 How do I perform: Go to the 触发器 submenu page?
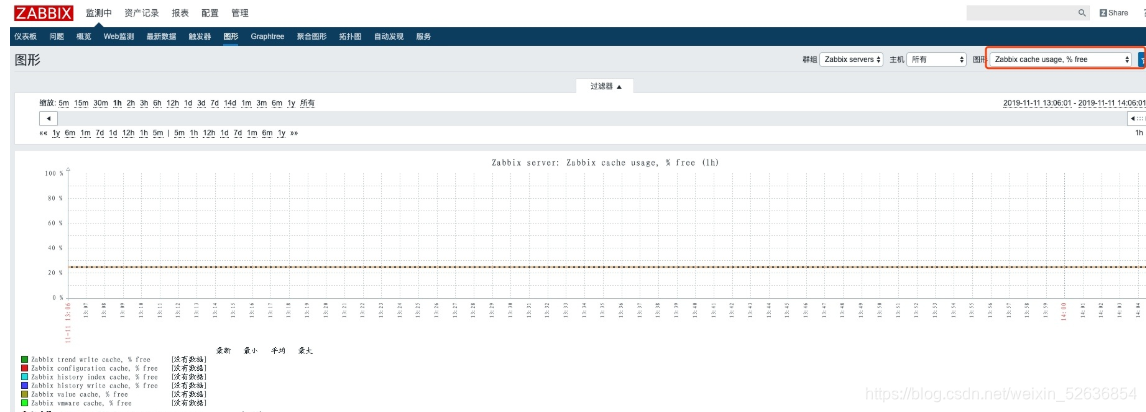tap(200, 37)
